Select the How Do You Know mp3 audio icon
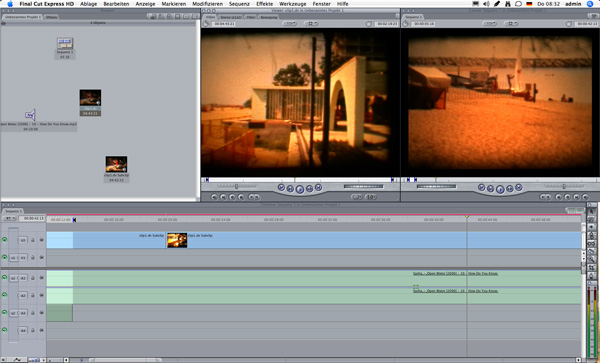The height and width of the screenshot is (363, 600). (30, 115)
